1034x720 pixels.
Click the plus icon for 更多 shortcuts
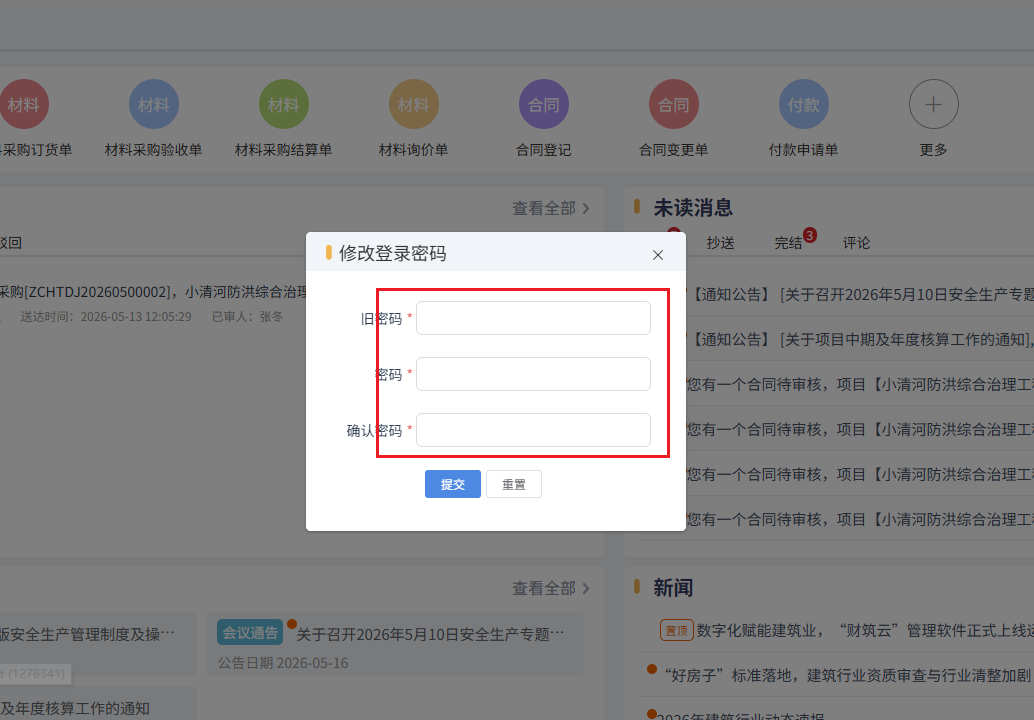(x=933, y=104)
